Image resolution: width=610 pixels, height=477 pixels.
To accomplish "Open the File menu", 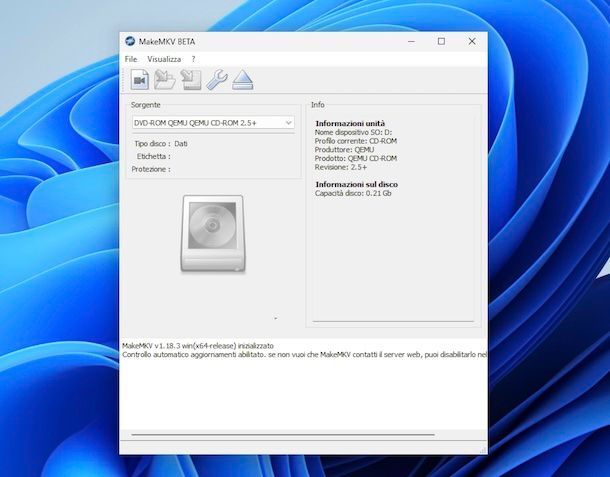I will (x=131, y=59).
